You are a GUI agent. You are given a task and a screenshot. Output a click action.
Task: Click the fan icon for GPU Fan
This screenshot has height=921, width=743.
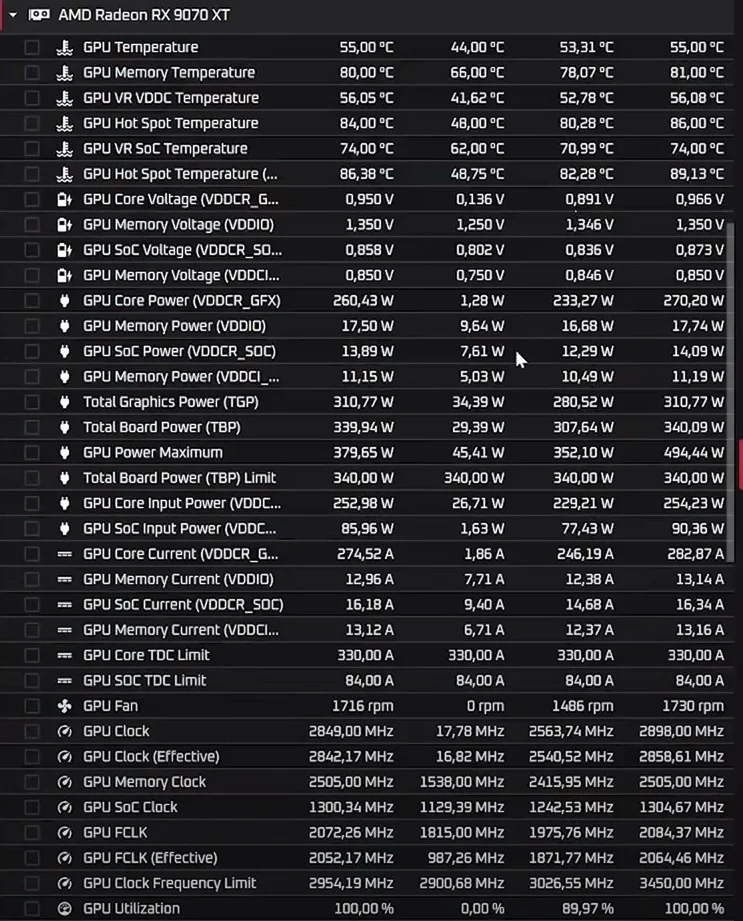(65, 705)
